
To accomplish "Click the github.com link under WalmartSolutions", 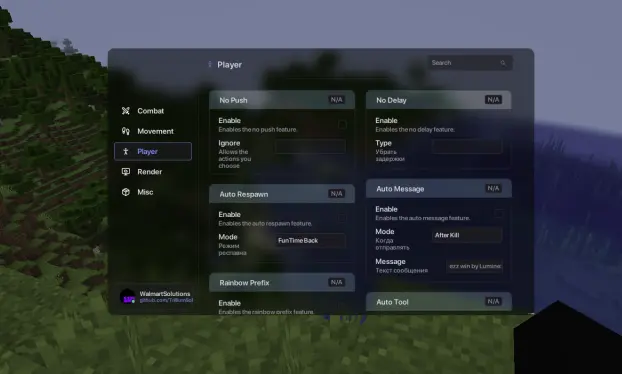I will tap(166, 300).
